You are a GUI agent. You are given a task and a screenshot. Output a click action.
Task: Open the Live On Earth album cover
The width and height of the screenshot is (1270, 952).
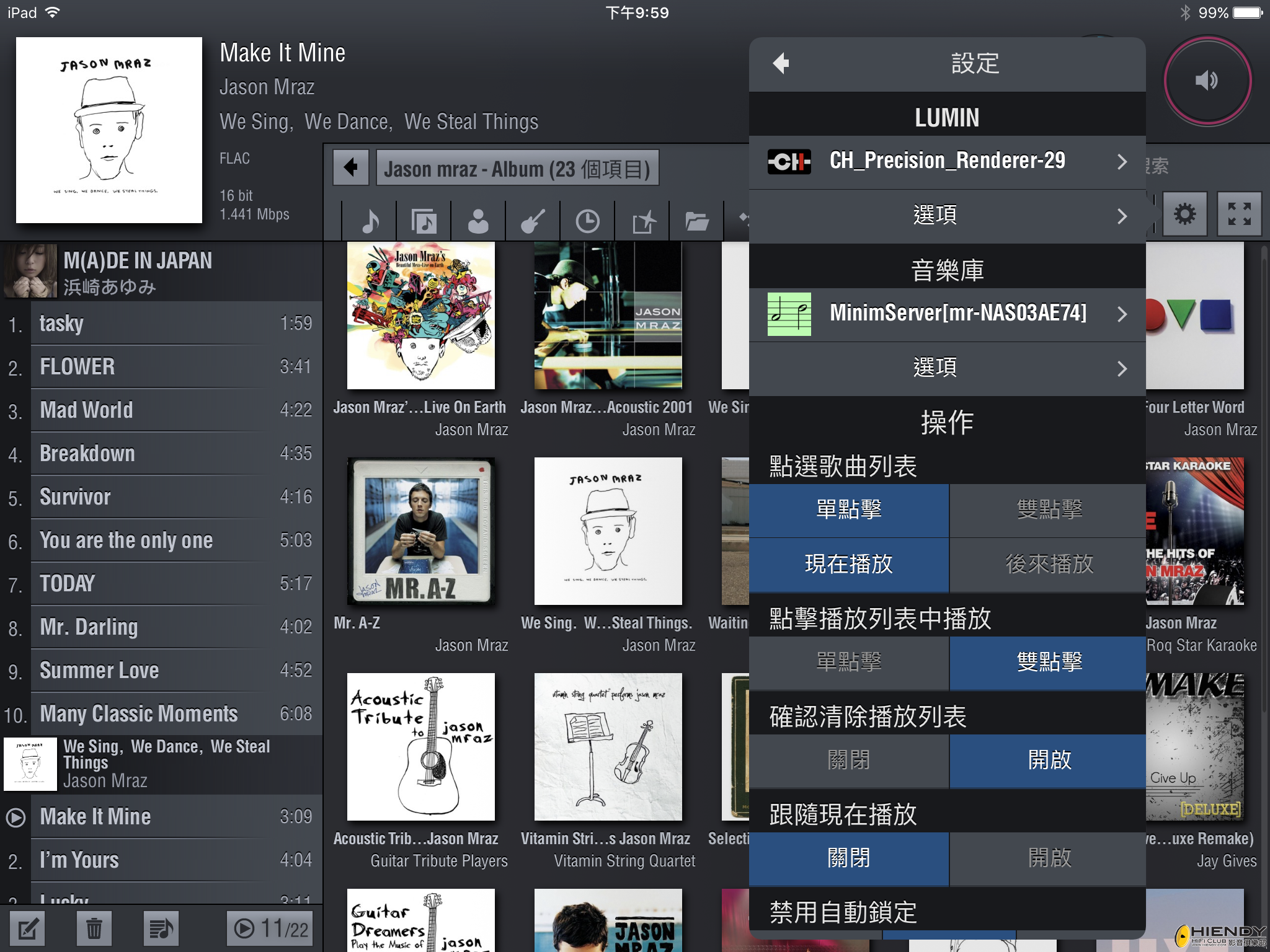(421, 315)
